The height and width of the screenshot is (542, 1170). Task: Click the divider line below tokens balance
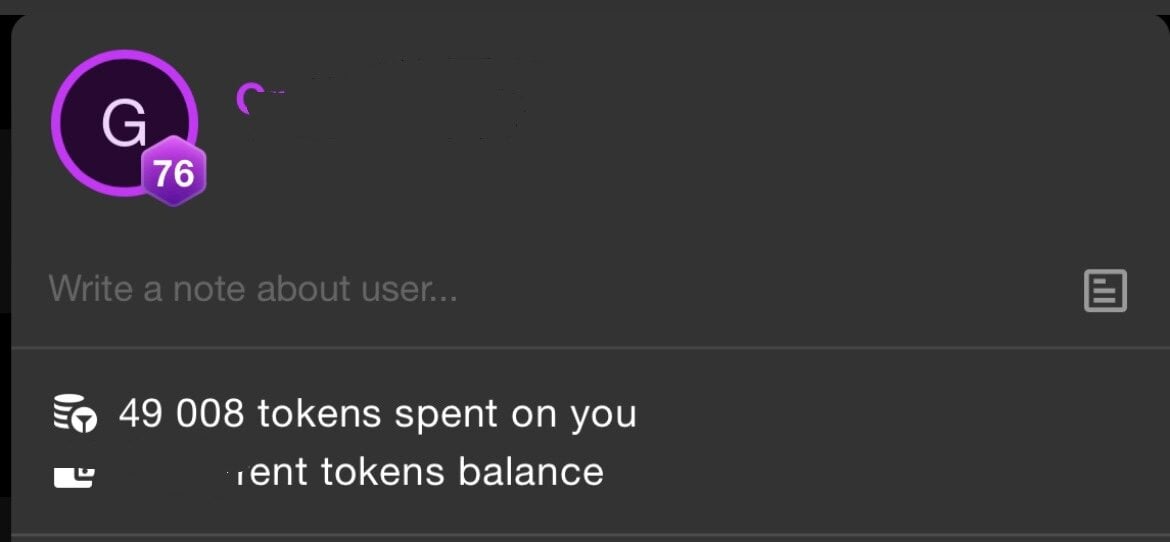590,535
